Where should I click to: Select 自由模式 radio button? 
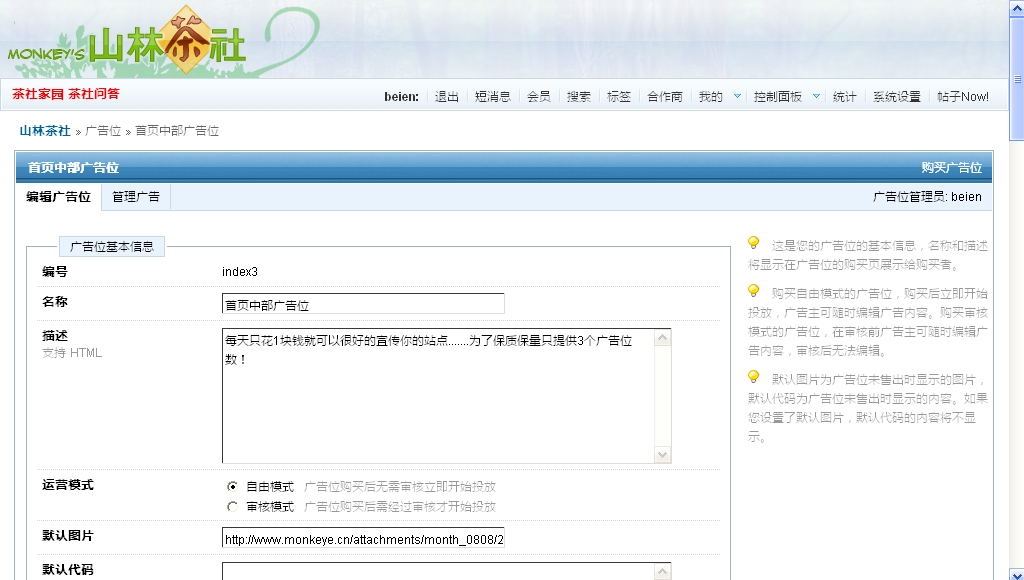pyautogui.click(x=232, y=487)
